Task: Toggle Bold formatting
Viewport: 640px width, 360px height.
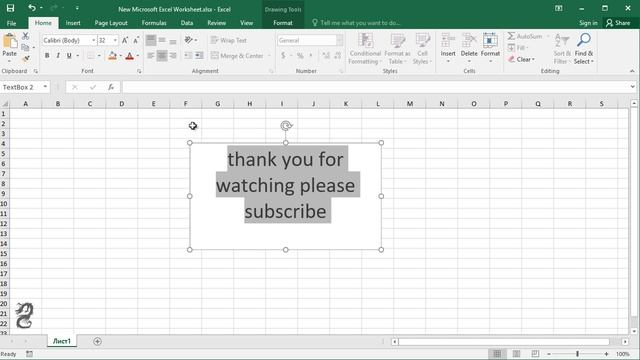Action: tap(47, 56)
